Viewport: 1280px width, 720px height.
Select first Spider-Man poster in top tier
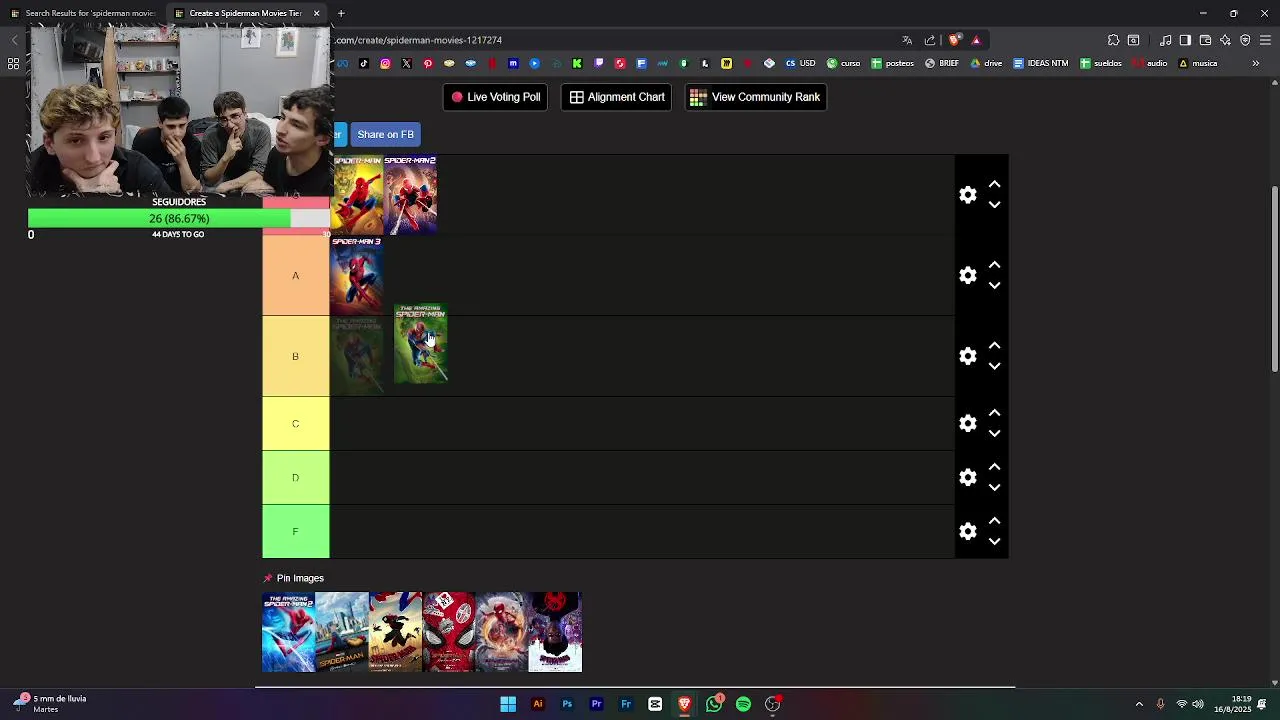point(357,195)
